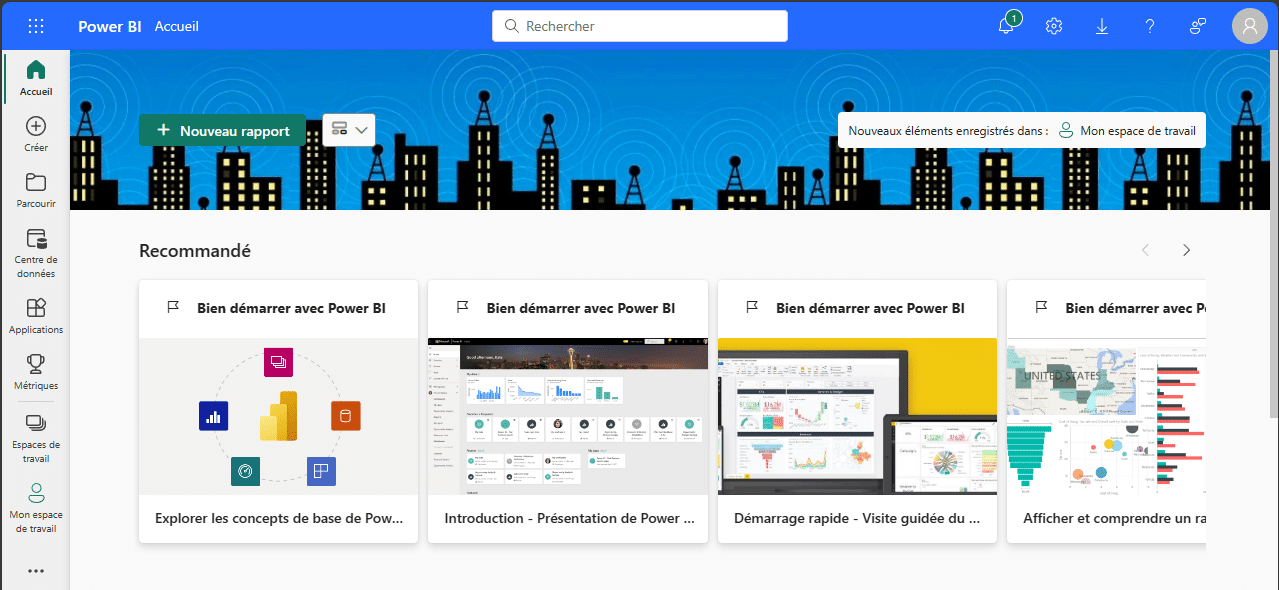Click the Rechercher search field
1279x590 pixels.
[x=640, y=26]
